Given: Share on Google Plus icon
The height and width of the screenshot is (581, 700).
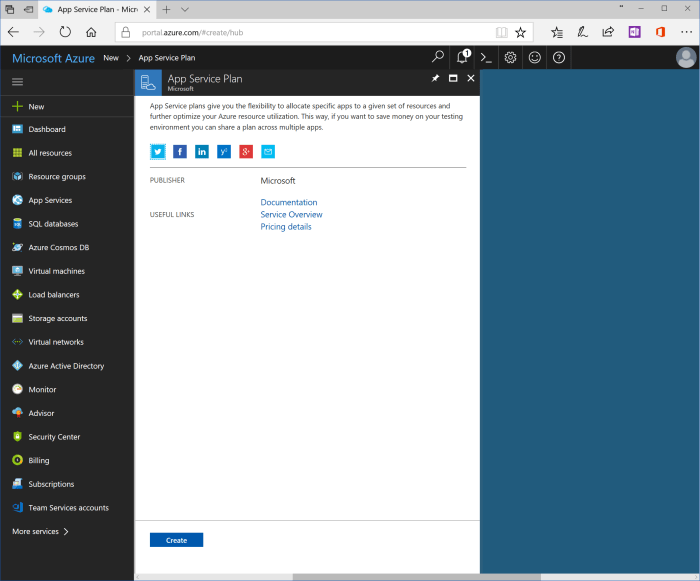Looking at the screenshot, I should [246, 152].
